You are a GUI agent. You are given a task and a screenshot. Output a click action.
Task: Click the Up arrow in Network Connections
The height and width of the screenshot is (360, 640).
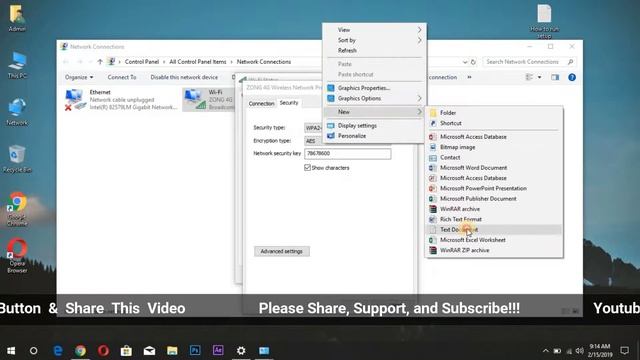tap(100, 62)
